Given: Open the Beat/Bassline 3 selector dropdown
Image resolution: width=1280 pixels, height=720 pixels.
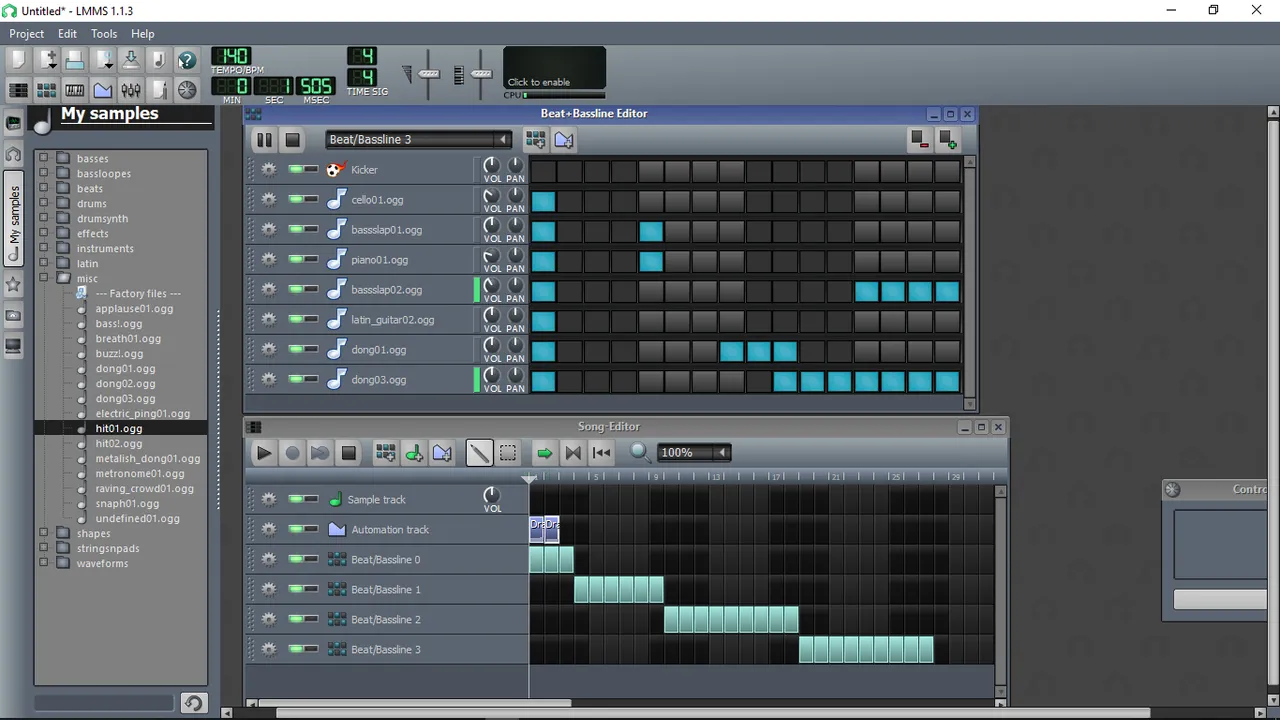Looking at the screenshot, I should 419,140.
